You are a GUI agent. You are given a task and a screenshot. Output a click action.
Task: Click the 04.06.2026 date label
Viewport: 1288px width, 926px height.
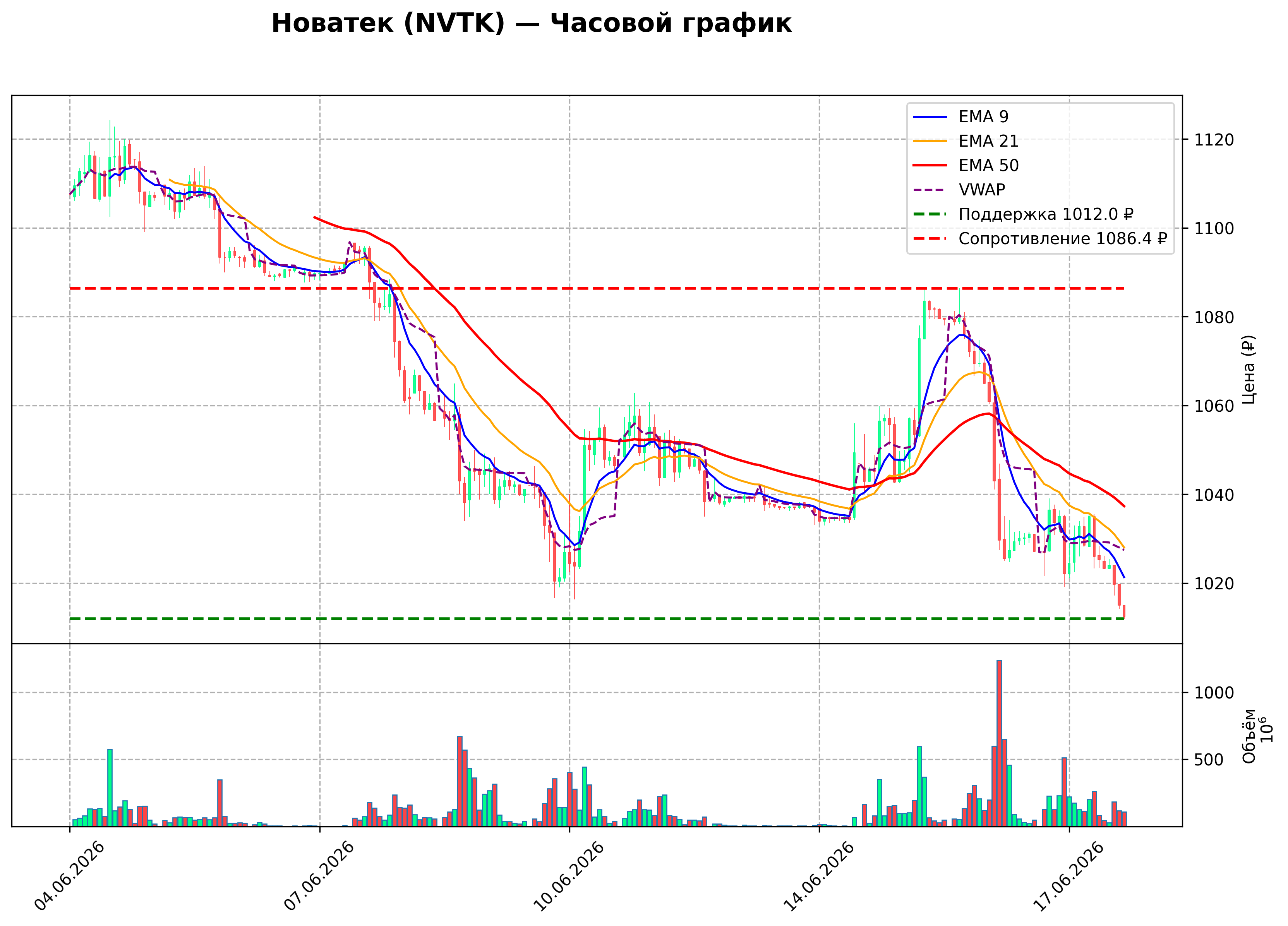tap(70, 877)
